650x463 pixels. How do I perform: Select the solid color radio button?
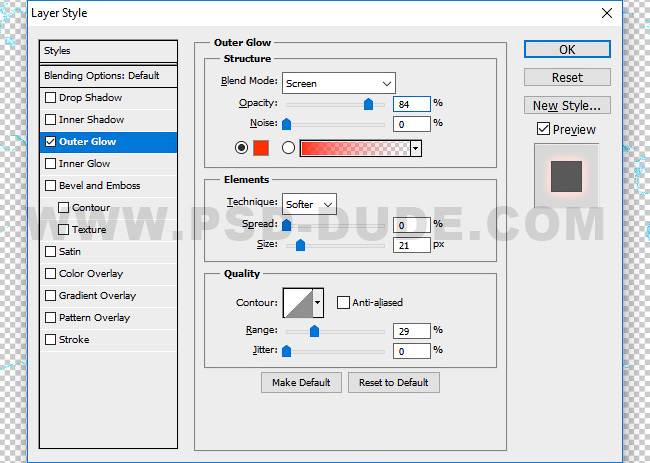pyautogui.click(x=241, y=148)
